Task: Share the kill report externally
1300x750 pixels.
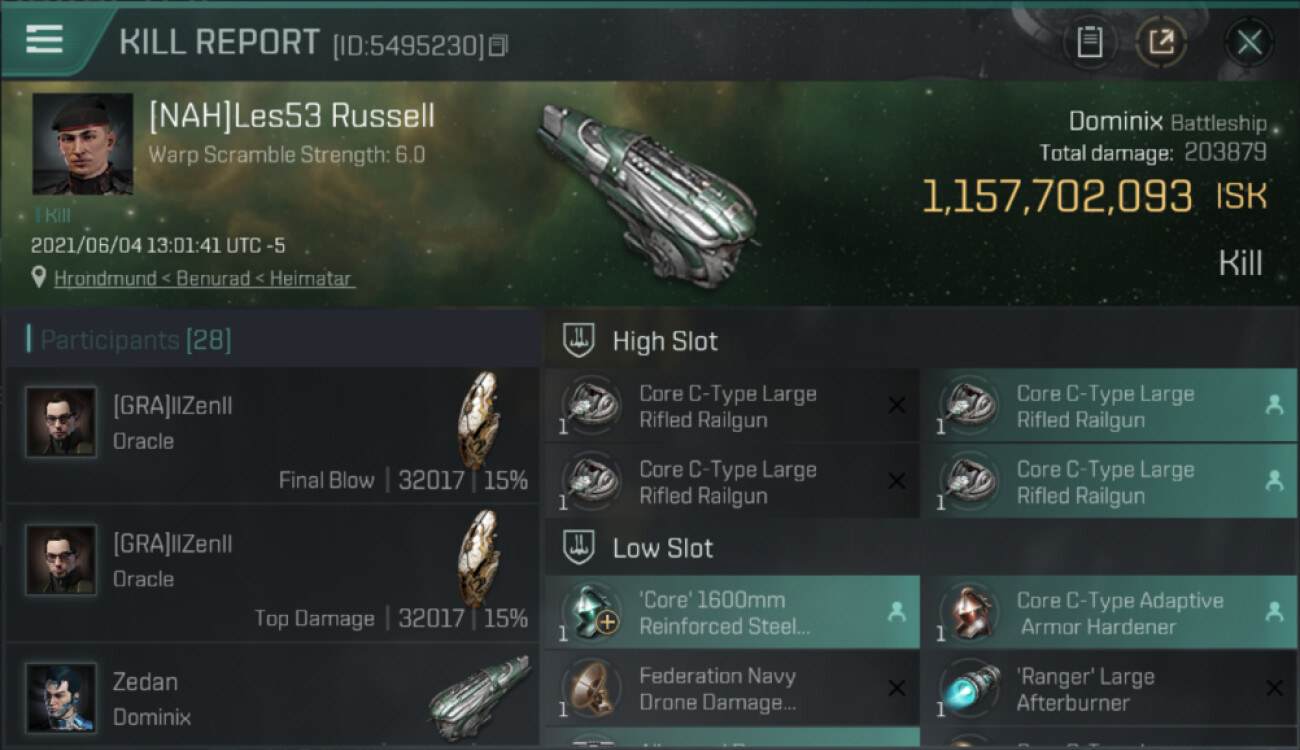Action: coord(1161,43)
